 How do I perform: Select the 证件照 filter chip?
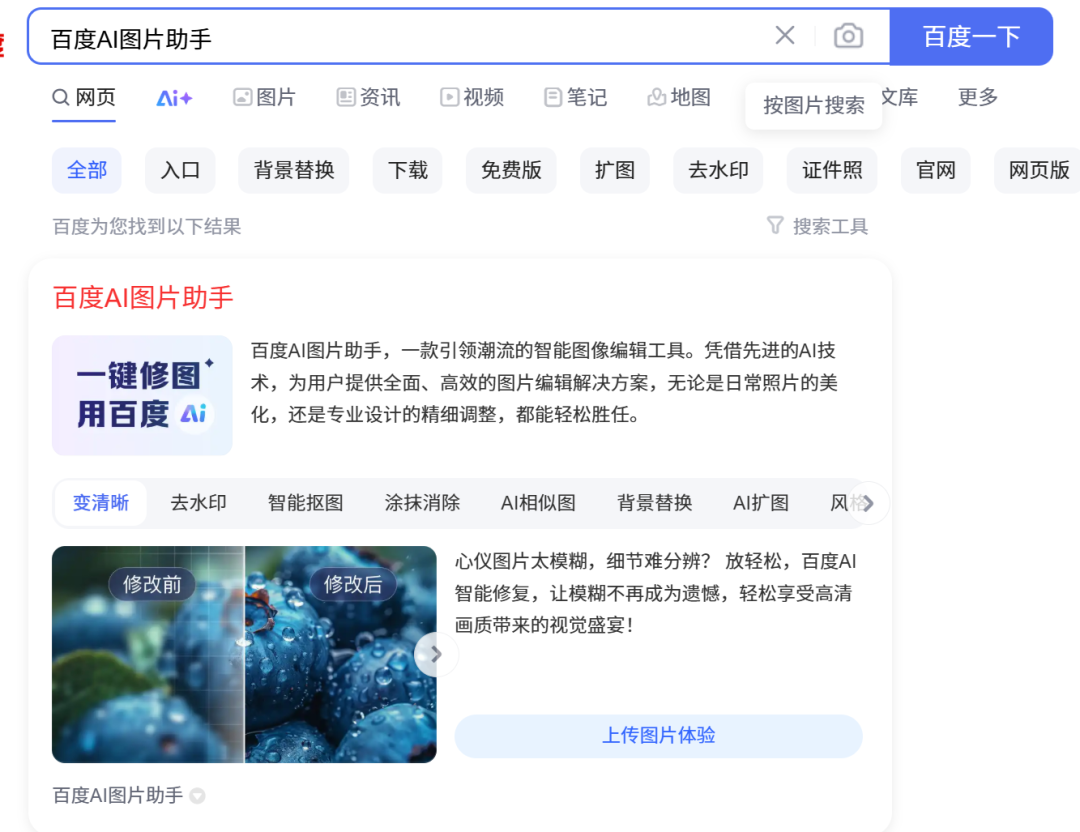click(x=832, y=170)
